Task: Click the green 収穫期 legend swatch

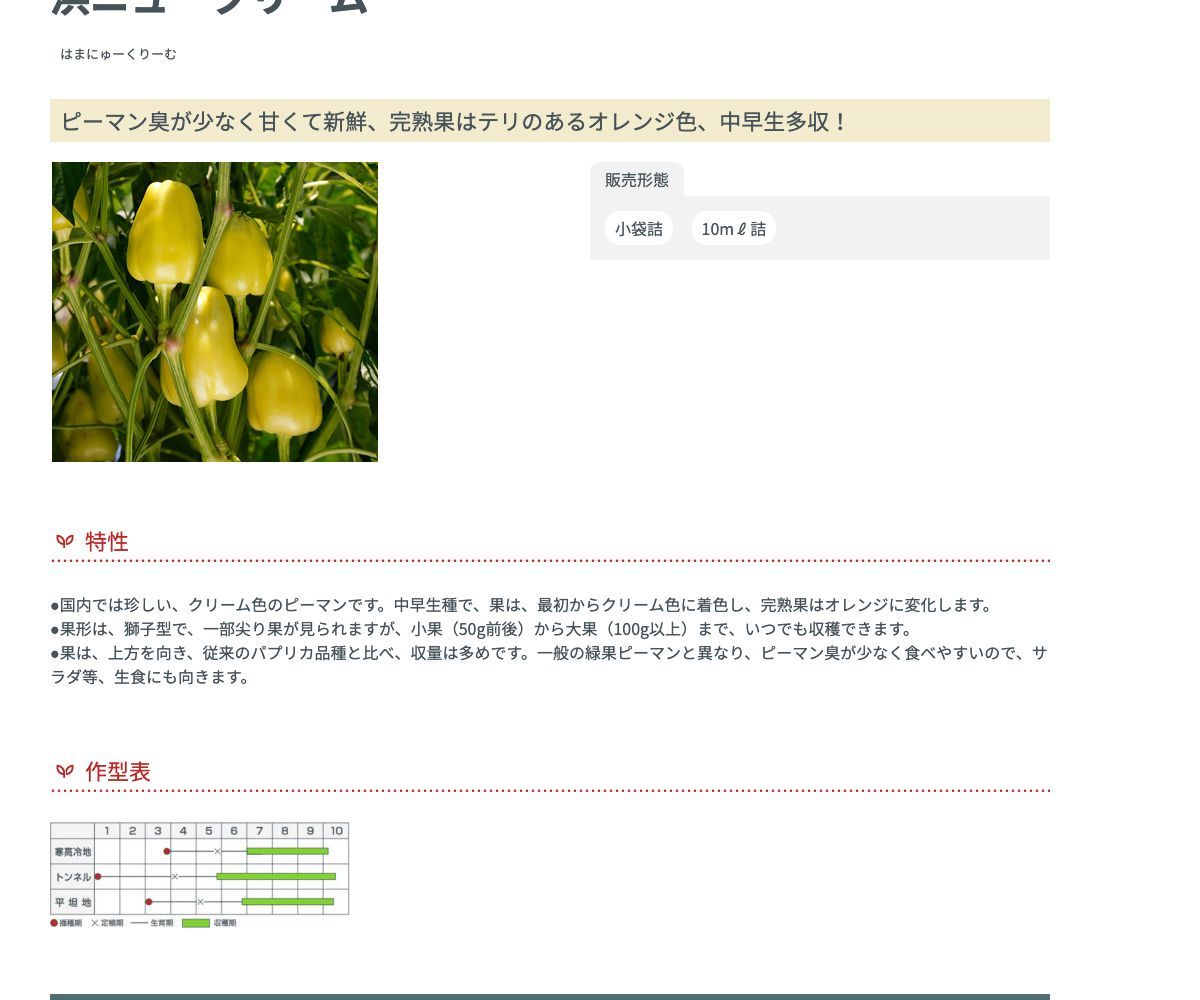Action: (195, 923)
